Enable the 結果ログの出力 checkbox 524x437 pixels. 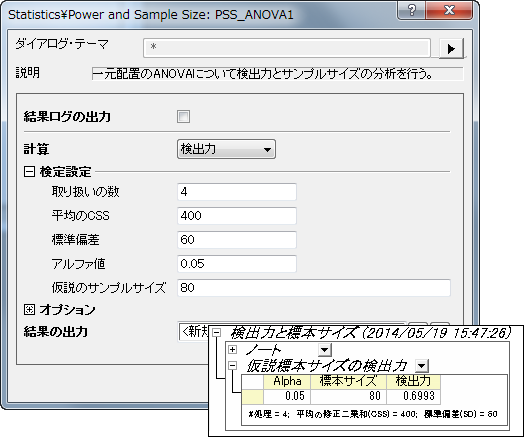click(x=183, y=117)
